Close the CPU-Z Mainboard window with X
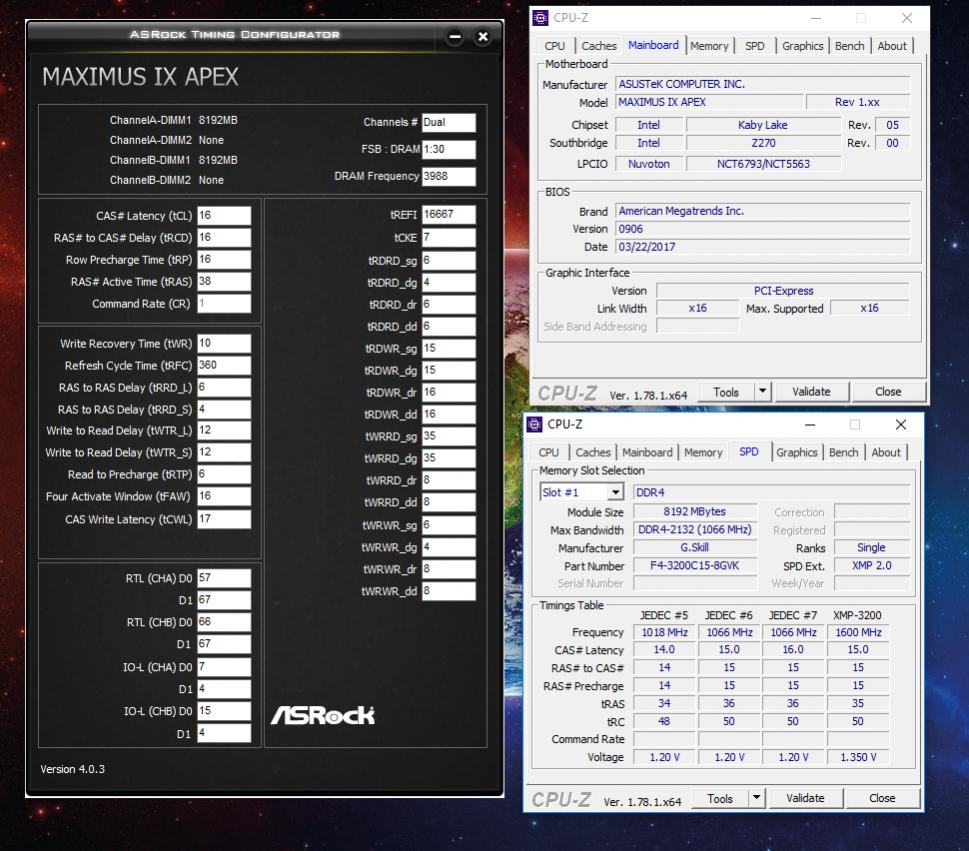 click(907, 18)
